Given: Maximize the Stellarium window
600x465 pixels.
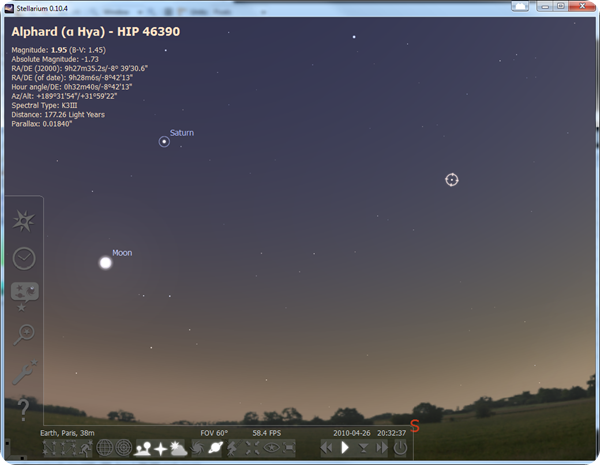Looking at the screenshot, I should click(561, 6).
